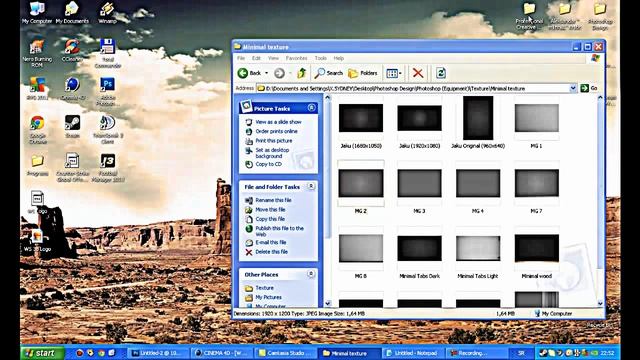Open Texture under Other Places

coord(264,288)
